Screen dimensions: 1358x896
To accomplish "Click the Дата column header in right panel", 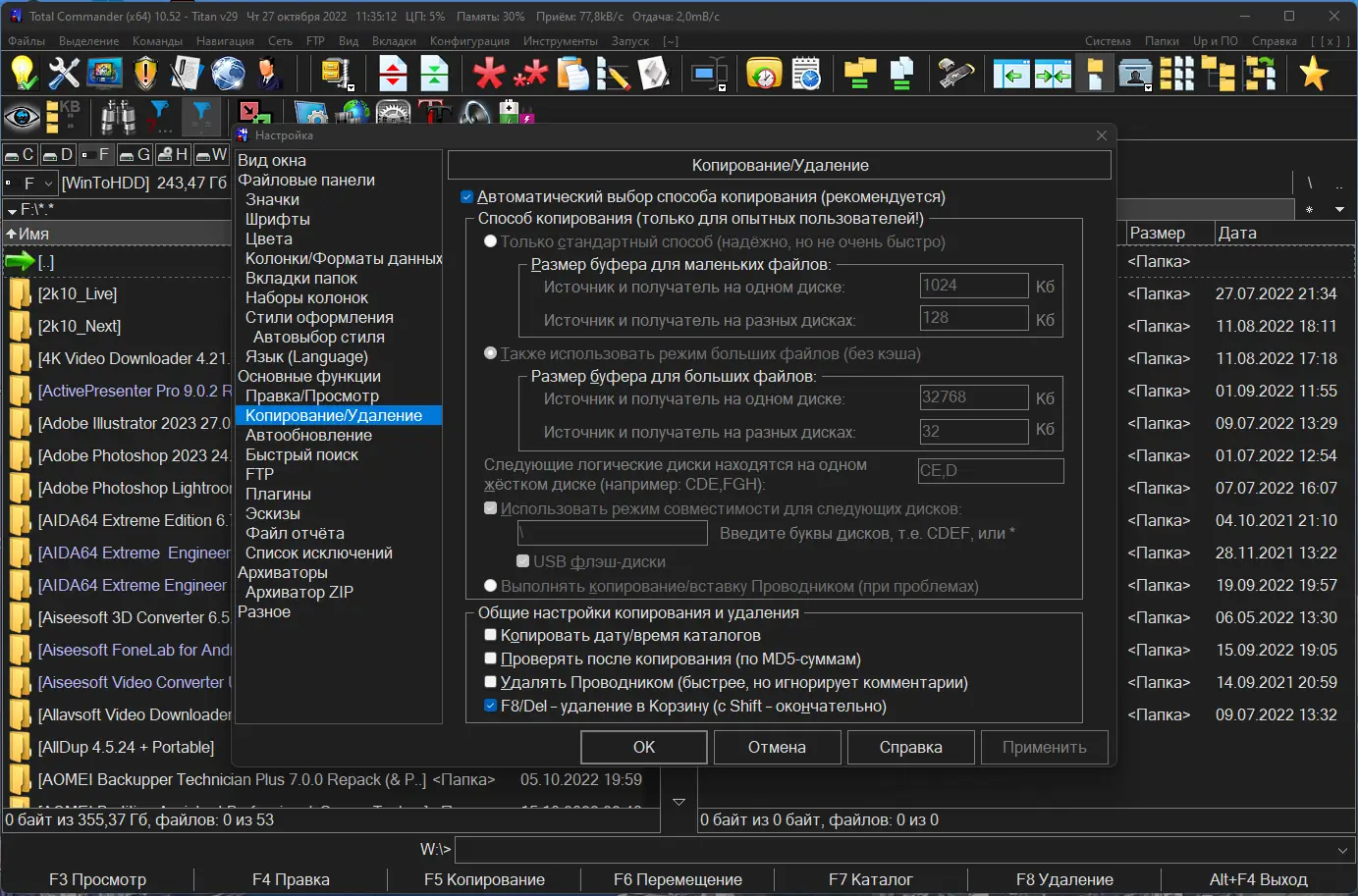I will click(x=1283, y=234).
